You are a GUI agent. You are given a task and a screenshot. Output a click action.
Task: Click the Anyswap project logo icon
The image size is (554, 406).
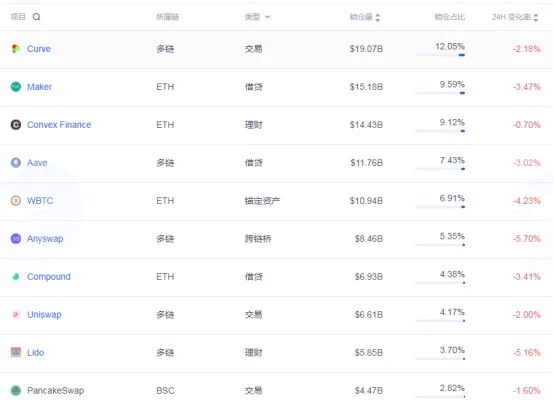pos(16,239)
